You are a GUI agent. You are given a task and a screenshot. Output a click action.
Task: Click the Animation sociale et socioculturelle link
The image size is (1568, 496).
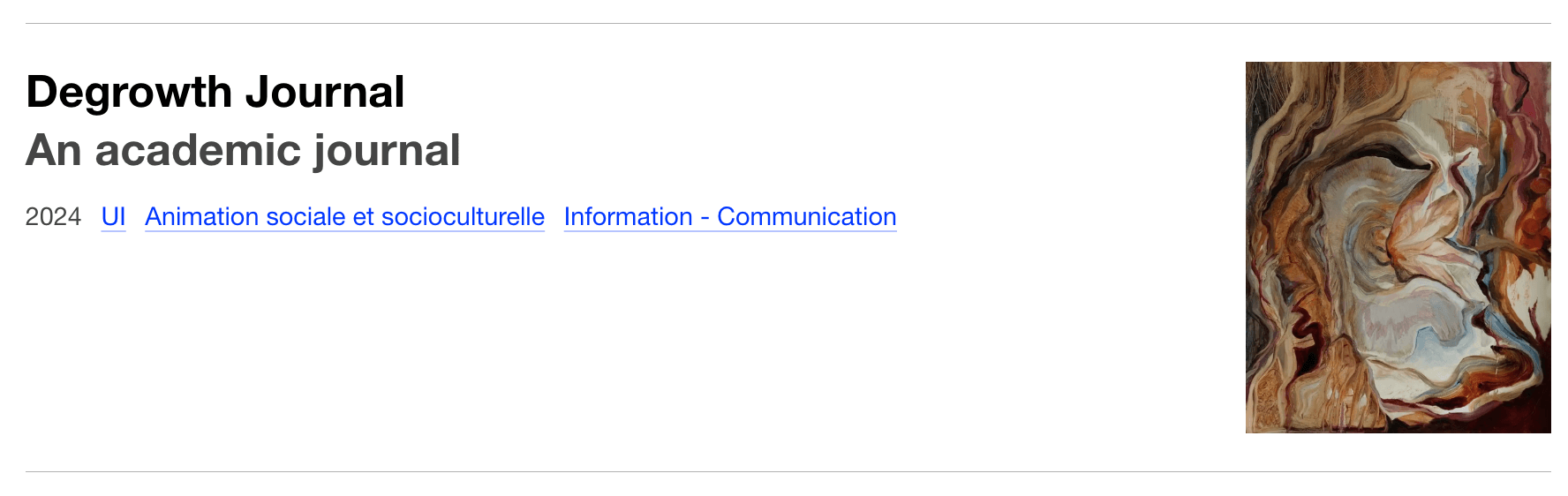click(x=344, y=217)
